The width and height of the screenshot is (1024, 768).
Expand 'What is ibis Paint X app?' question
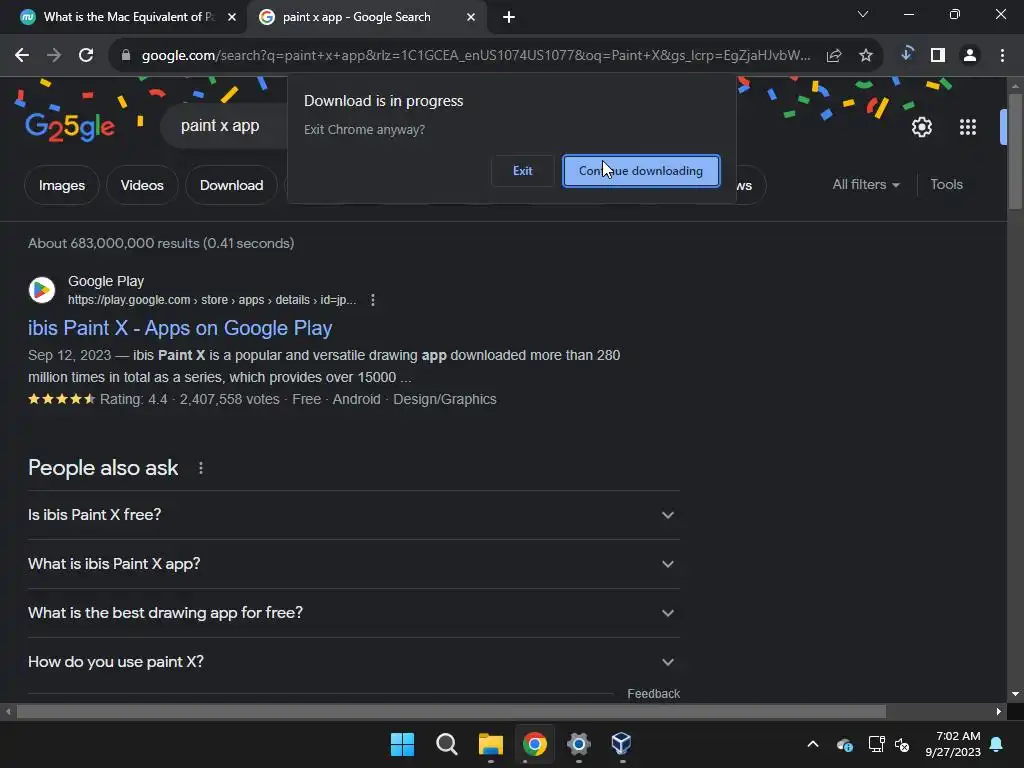tap(353, 564)
